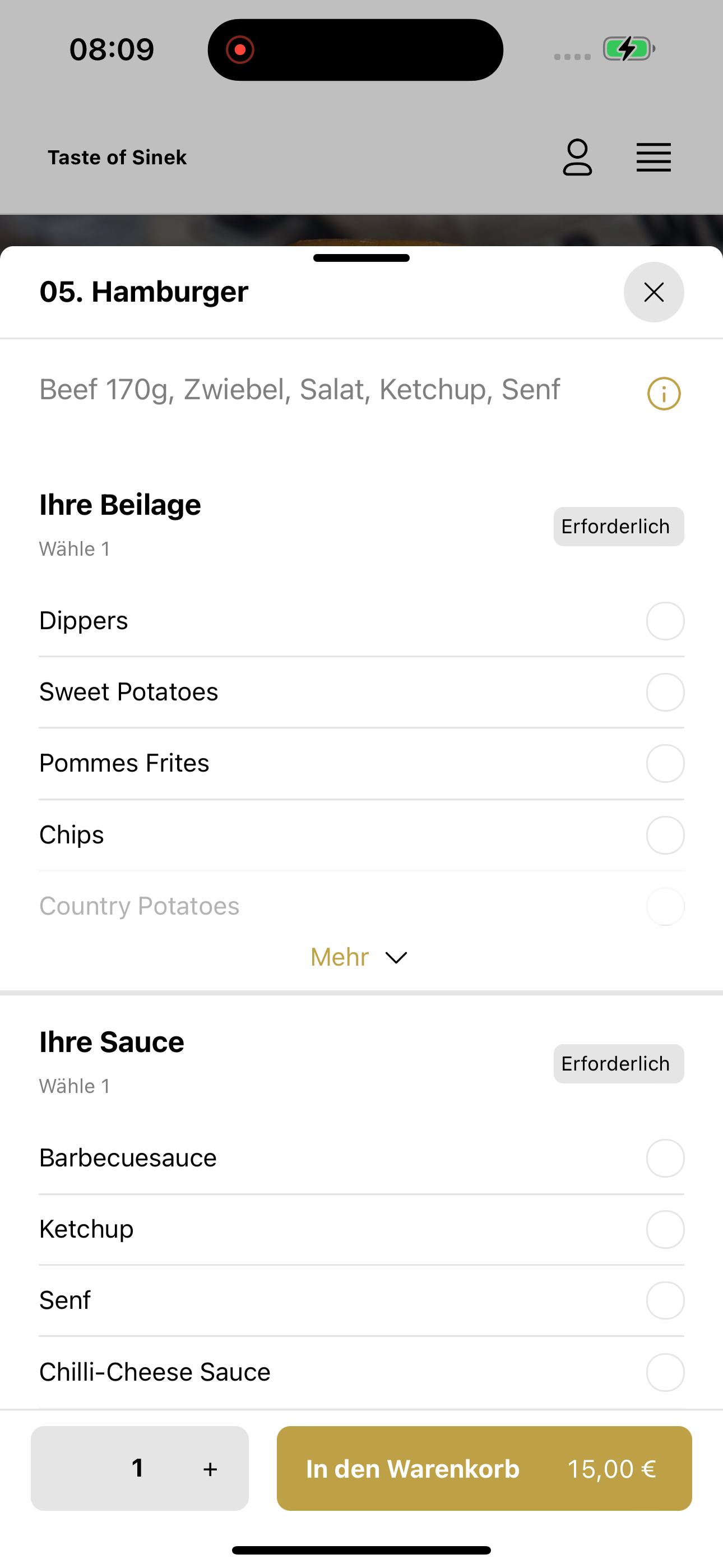Screen dimensions: 723x1568
Task: Choose Pommes Frites side option
Action: point(361,763)
